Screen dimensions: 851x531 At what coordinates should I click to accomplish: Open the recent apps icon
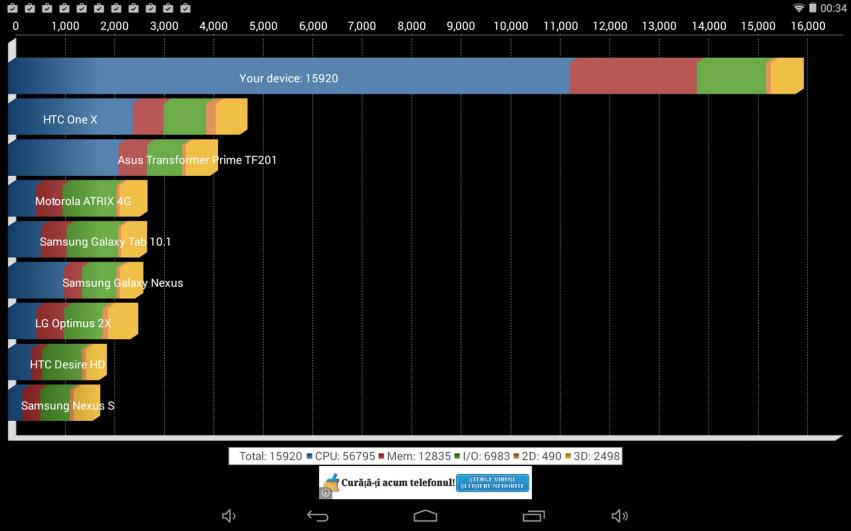click(x=534, y=516)
